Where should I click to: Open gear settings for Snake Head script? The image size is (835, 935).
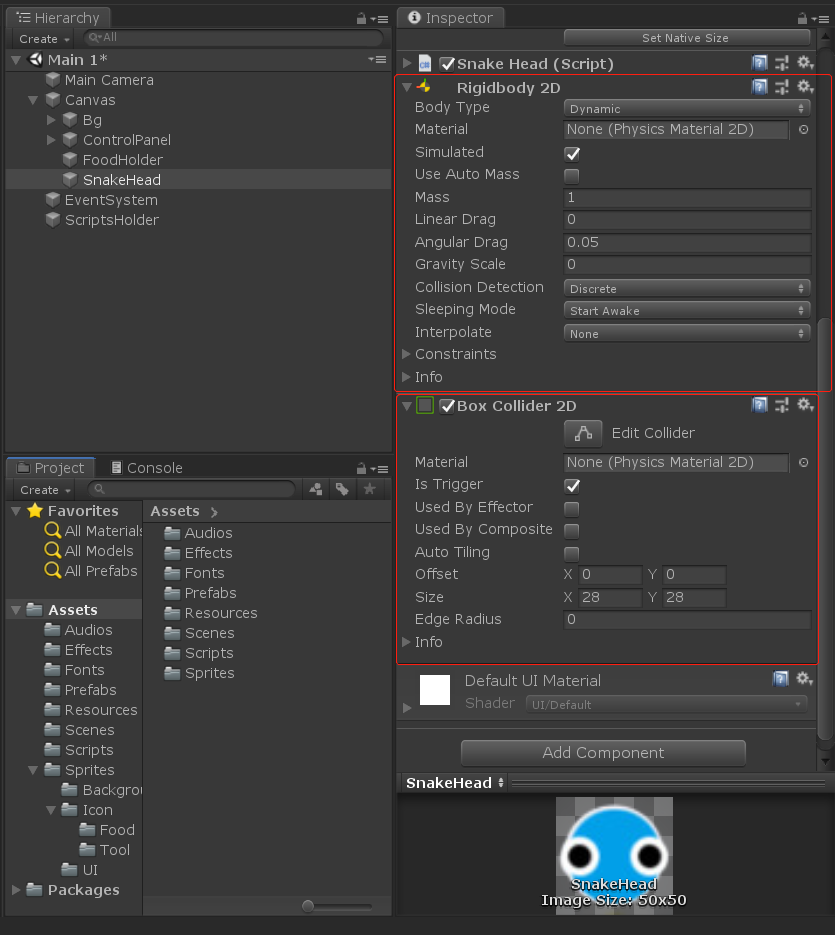point(805,63)
